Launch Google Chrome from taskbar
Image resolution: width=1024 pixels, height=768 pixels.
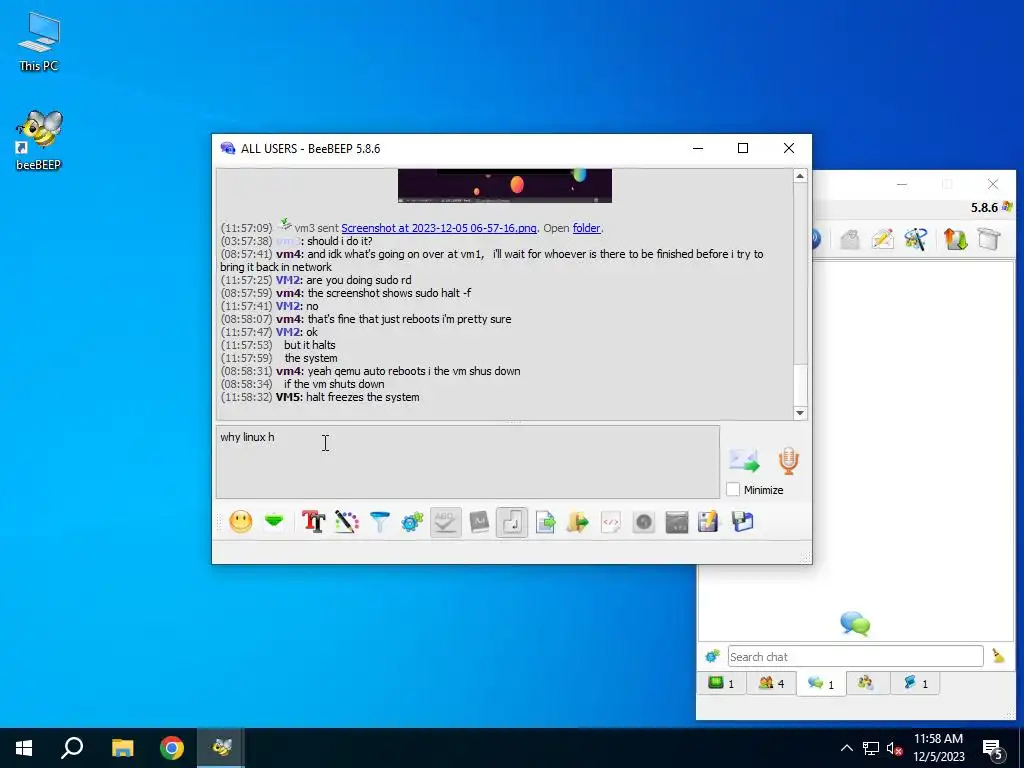[x=172, y=748]
